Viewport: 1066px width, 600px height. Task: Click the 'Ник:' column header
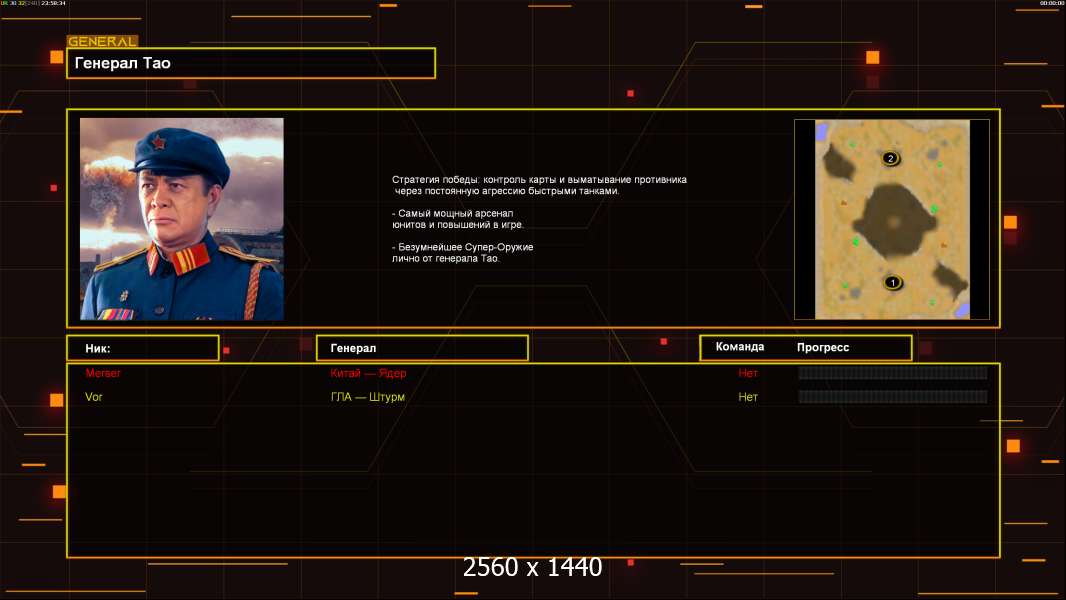click(143, 348)
